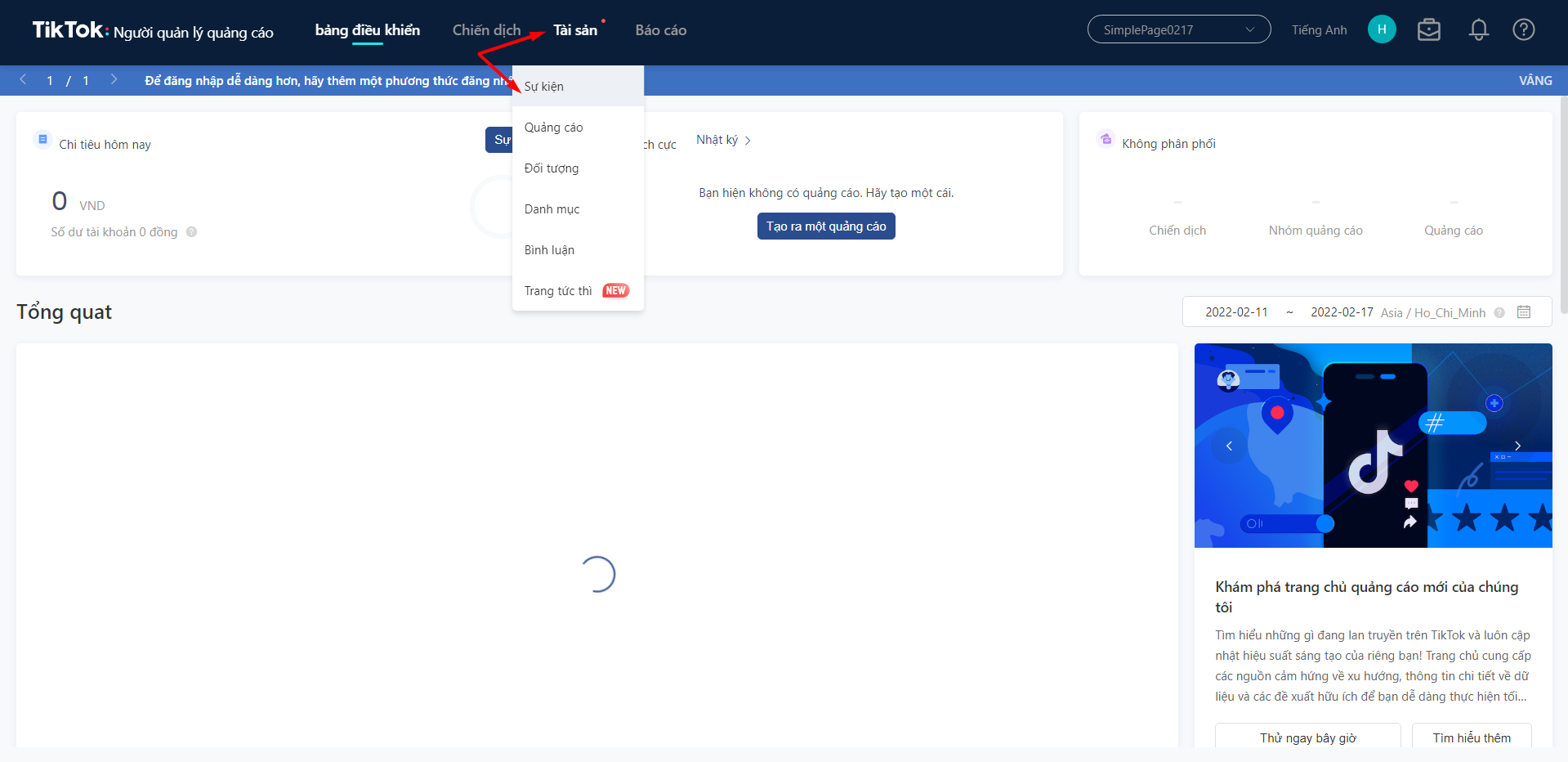Open the Báo cáo tab
Screen dimensions: 1568x762
661,30
